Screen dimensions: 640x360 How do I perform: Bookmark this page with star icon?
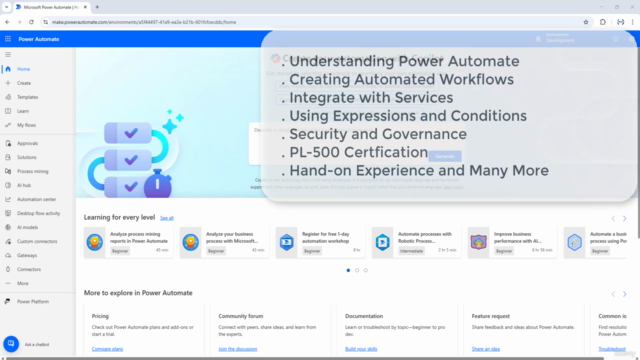586,22
